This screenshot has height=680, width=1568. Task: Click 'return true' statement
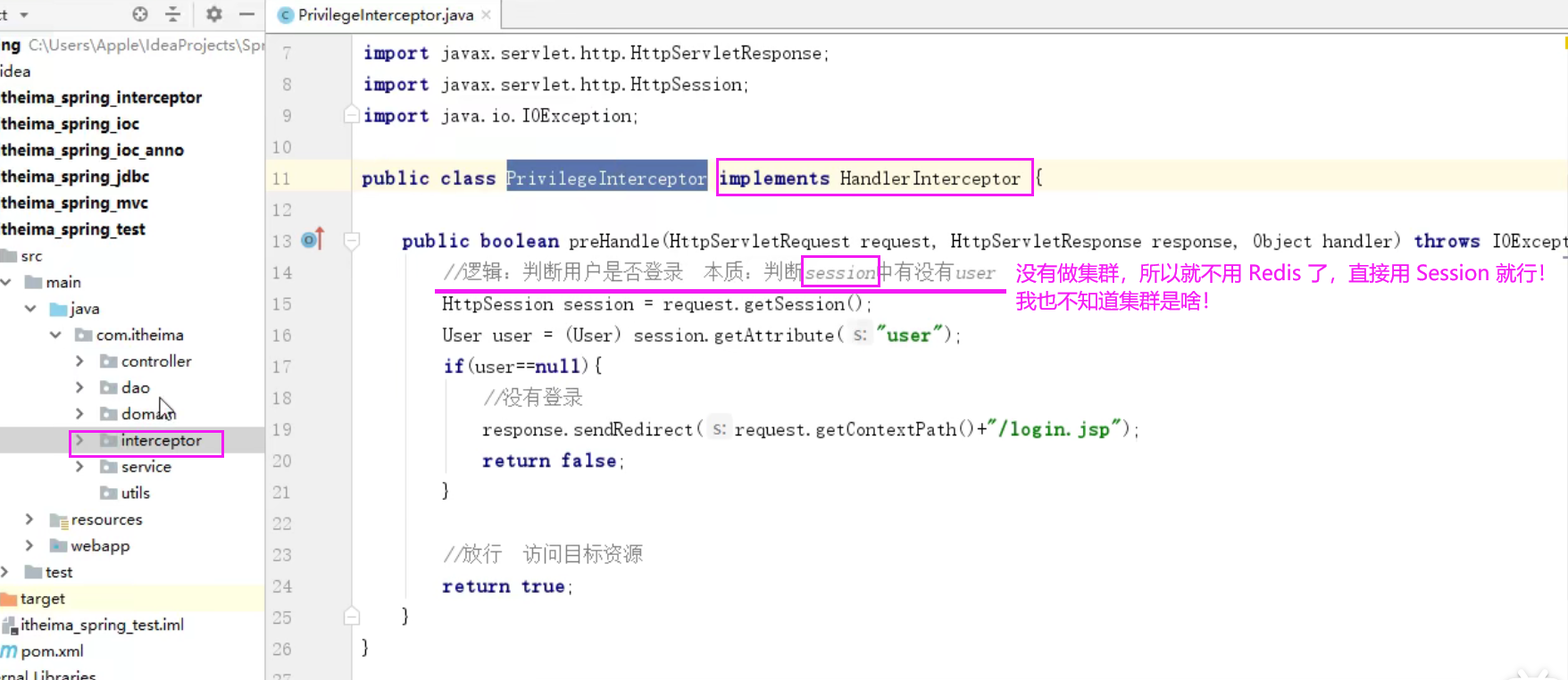(x=507, y=586)
